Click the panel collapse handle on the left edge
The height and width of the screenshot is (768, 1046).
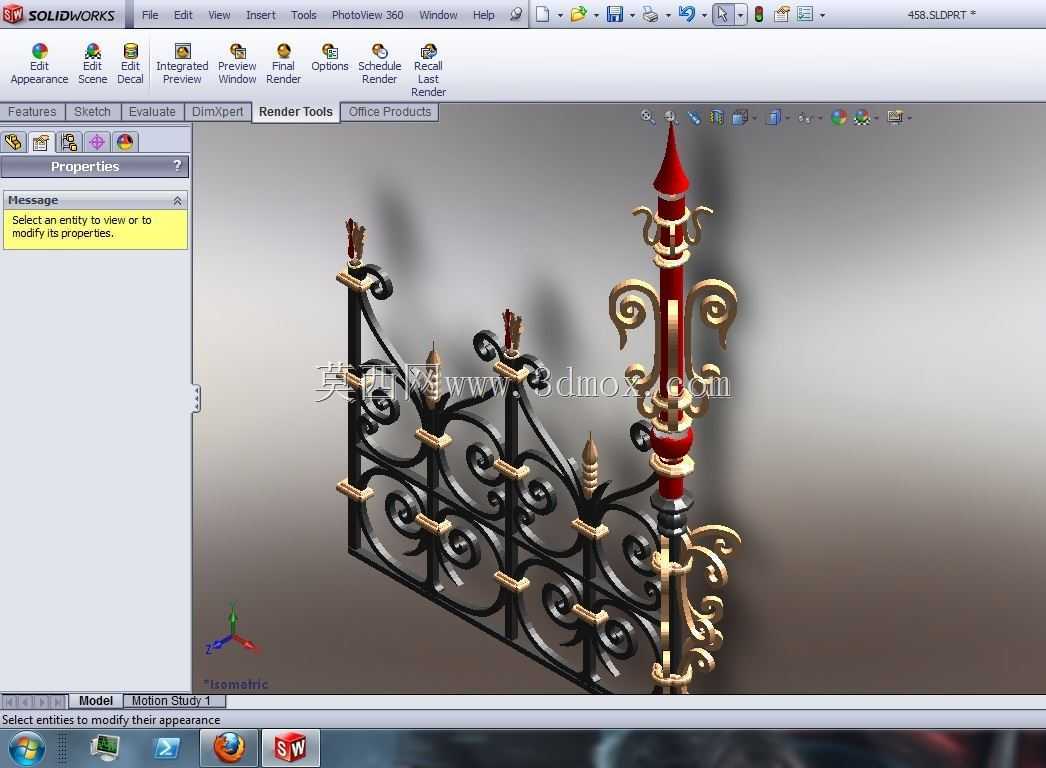[x=196, y=398]
